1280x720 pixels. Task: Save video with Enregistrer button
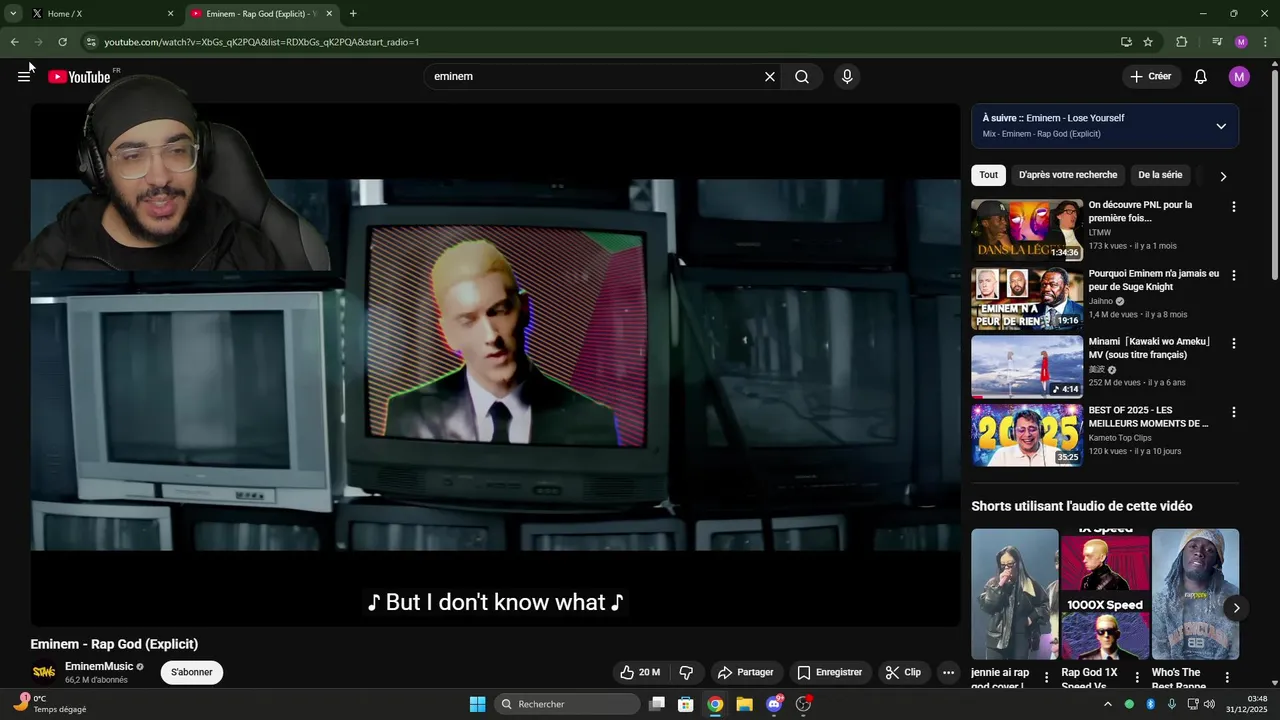click(x=830, y=673)
